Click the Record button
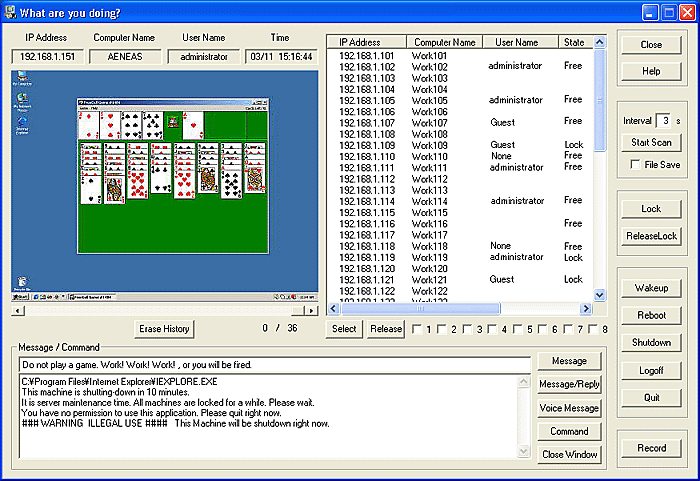Image resolution: width=700 pixels, height=481 pixels. (x=651, y=448)
